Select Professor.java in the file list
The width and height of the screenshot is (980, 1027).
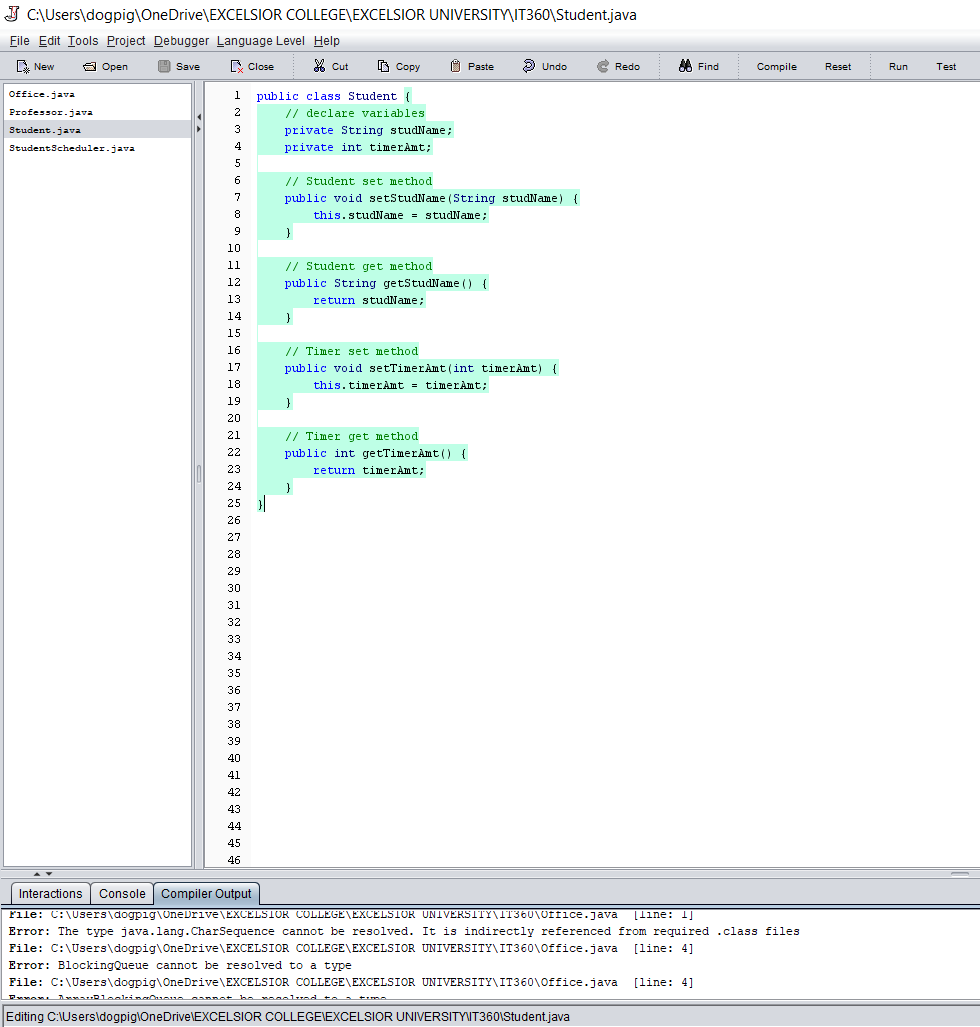tap(48, 112)
